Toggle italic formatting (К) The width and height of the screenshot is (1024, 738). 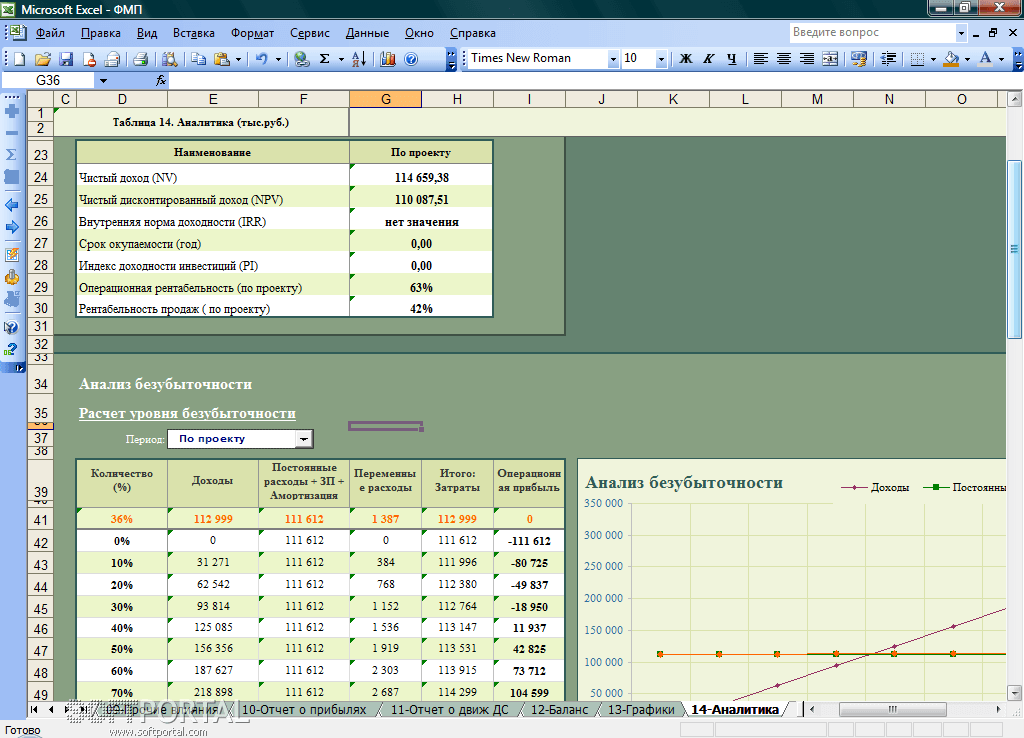coord(708,59)
